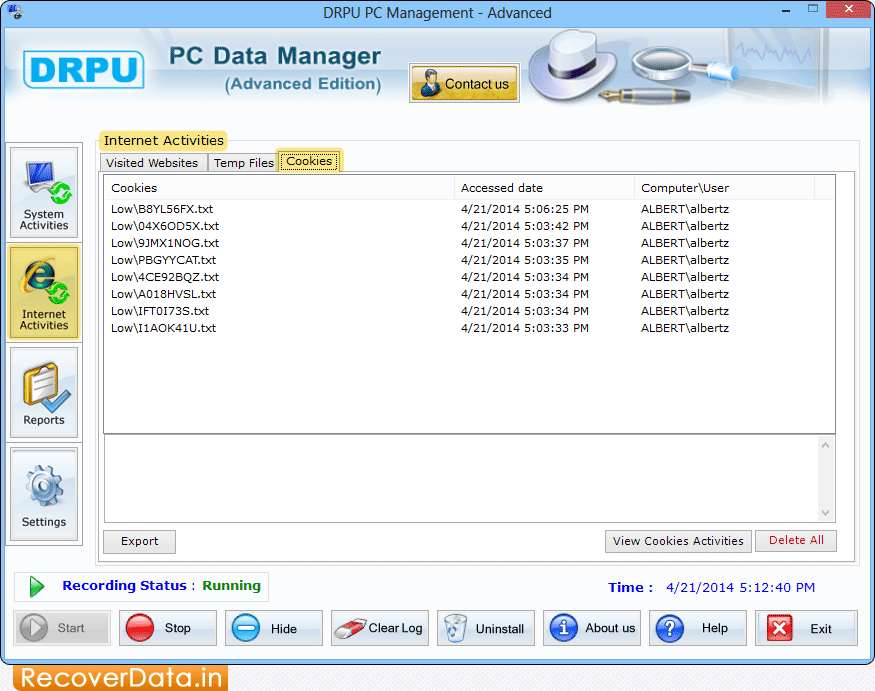Image resolution: width=875 pixels, height=691 pixels.
Task: Select row Low\IFT0I73S.txt
Action: [469, 311]
